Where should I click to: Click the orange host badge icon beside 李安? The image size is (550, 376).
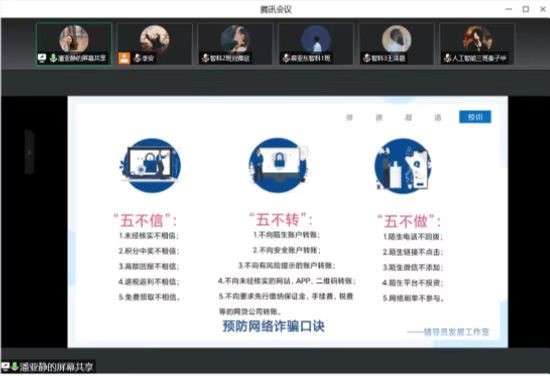[x=124, y=58]
